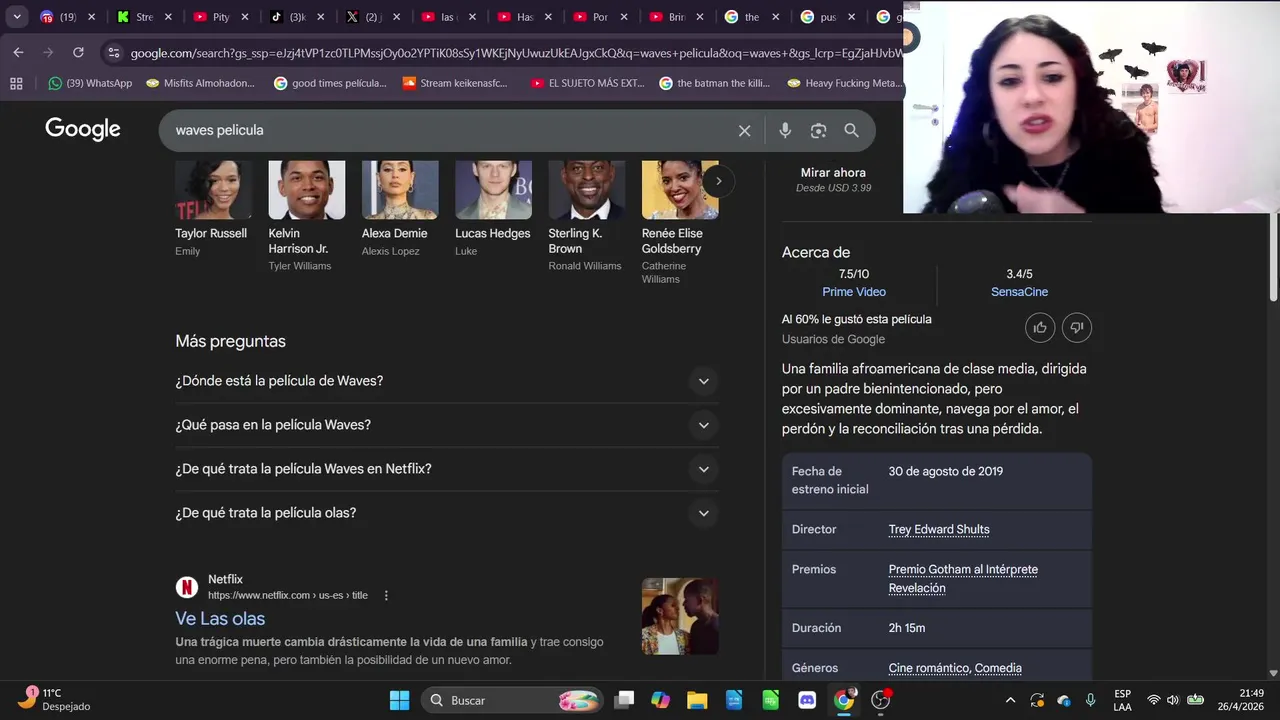The width and height of the screenshot is (1280, 720).
Task: Open the SensaCine rating link
Action: [1019, 292]
